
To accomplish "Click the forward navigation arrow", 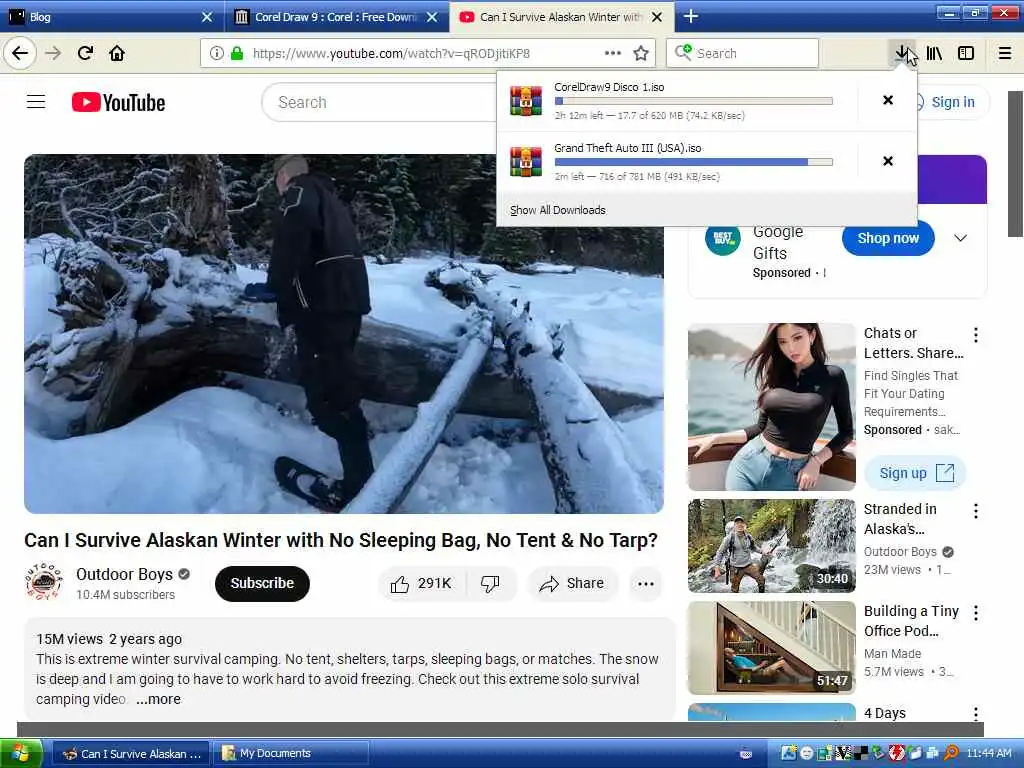I will coord(53,53).
